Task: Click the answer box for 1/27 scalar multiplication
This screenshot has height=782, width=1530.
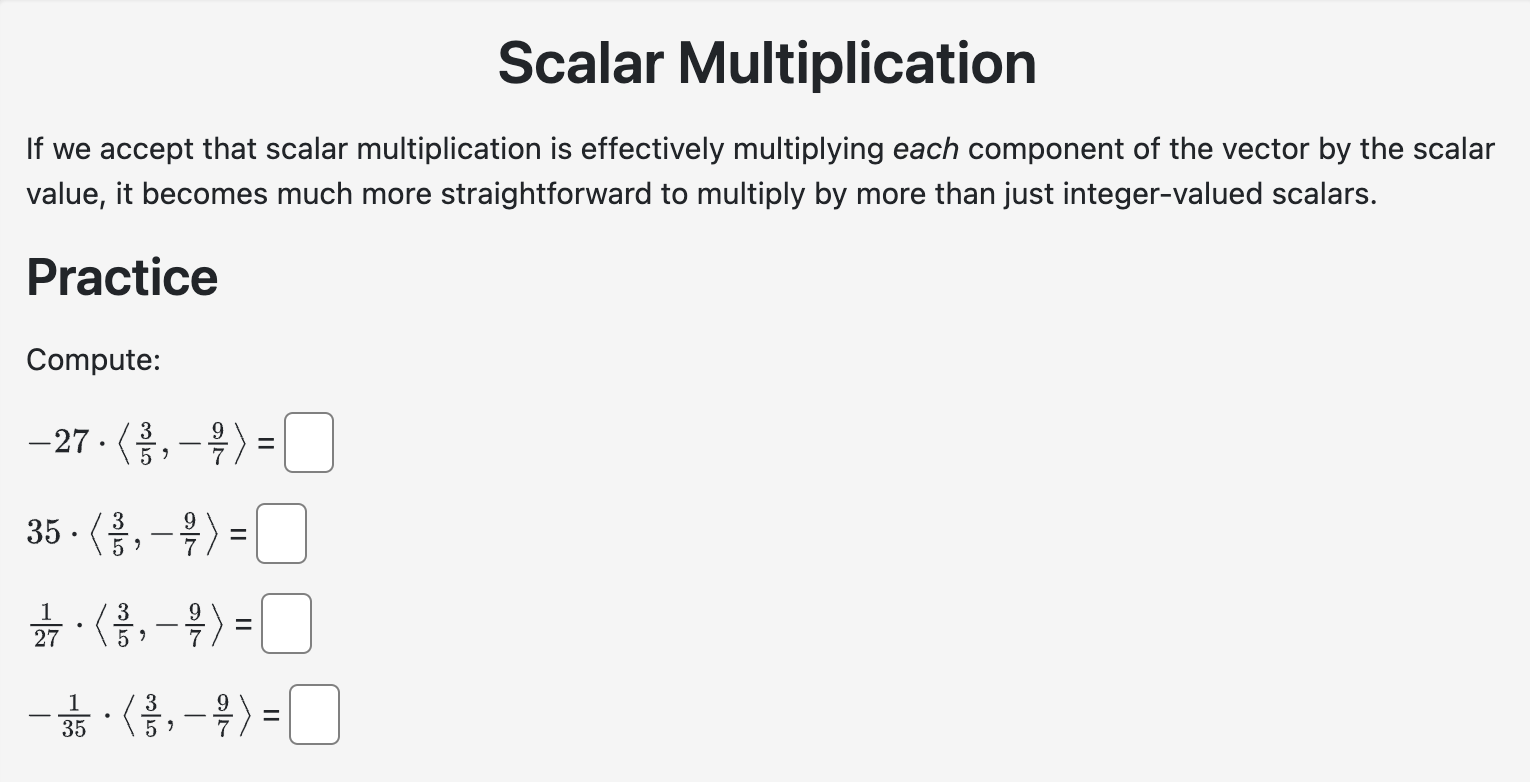Action: tap(286, 622)
